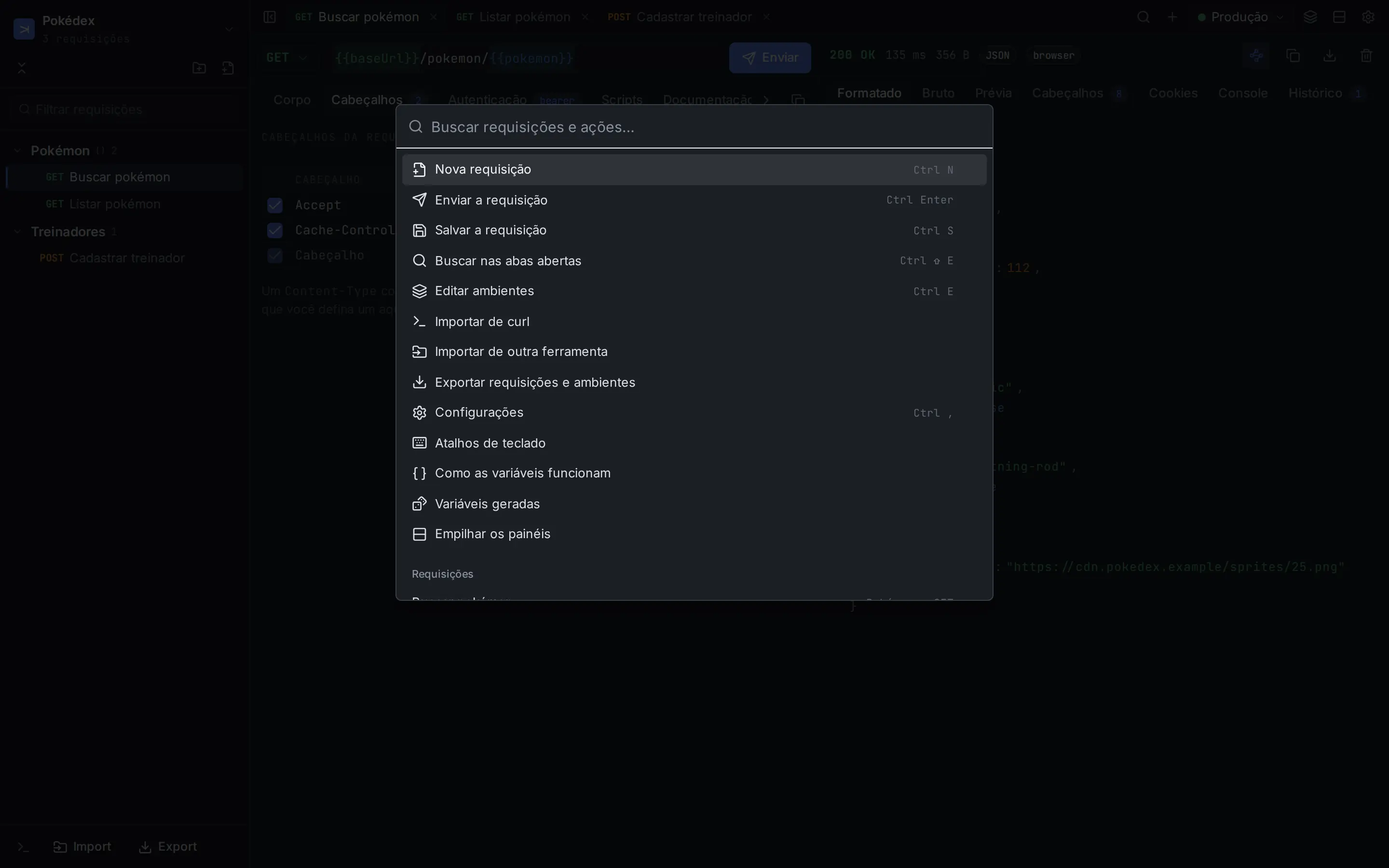Click the Salvar a requisição disk icon
Viewport: 1389px width, 868px height.
point(420,230)
